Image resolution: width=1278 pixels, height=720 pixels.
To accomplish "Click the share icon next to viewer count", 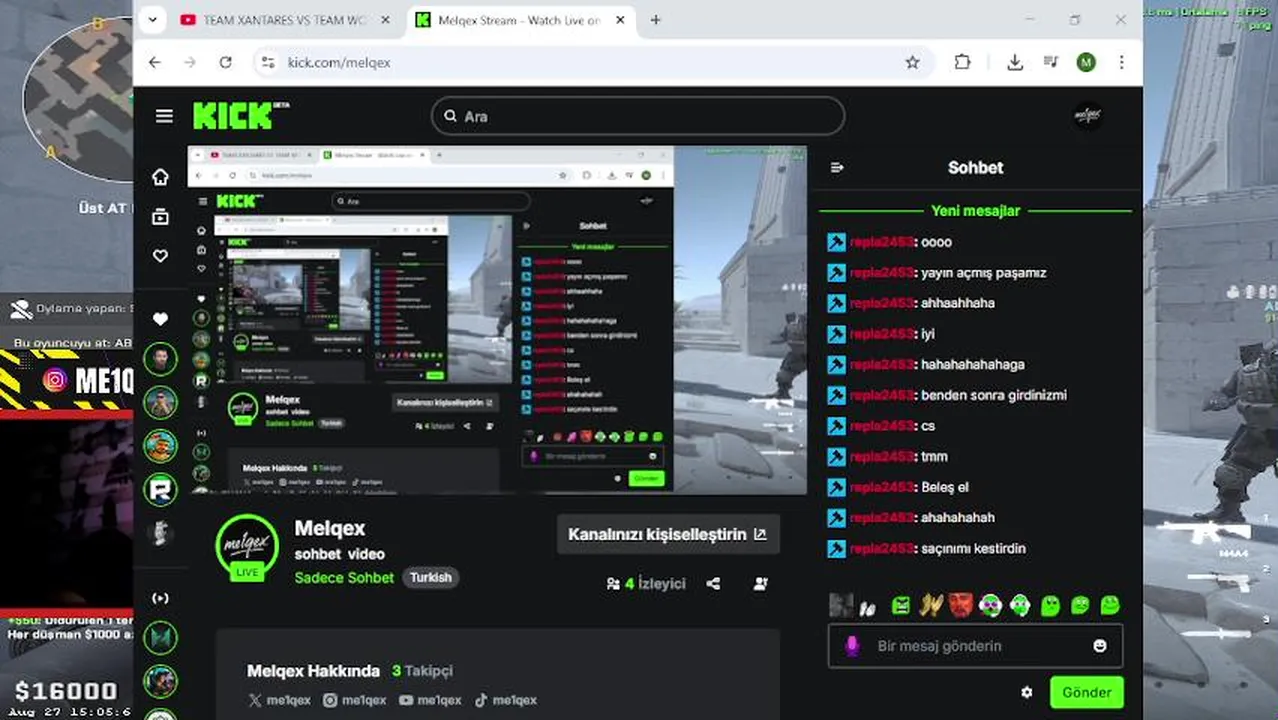I will [713, 584].
